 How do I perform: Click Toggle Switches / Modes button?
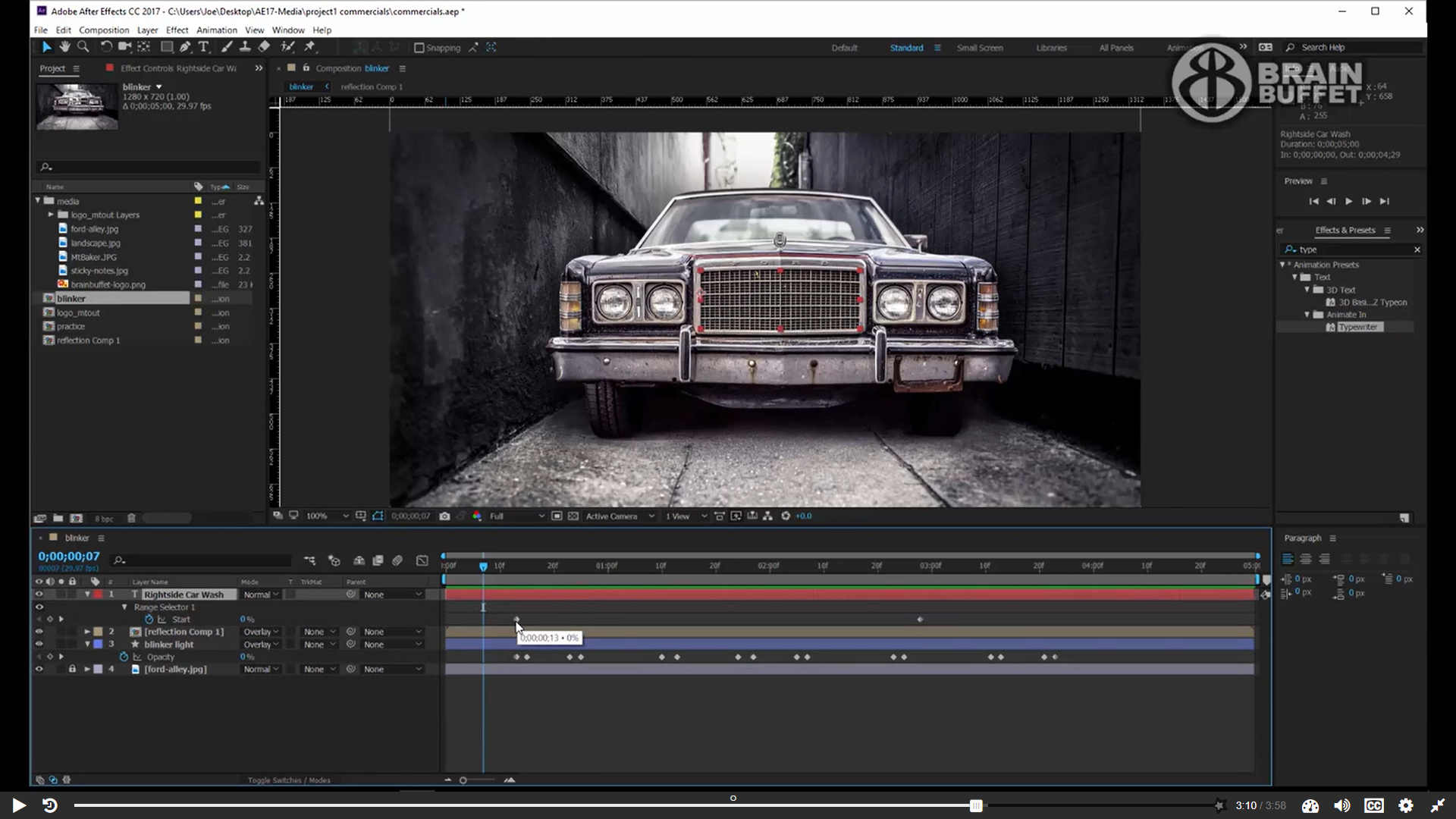coord(289,780)
